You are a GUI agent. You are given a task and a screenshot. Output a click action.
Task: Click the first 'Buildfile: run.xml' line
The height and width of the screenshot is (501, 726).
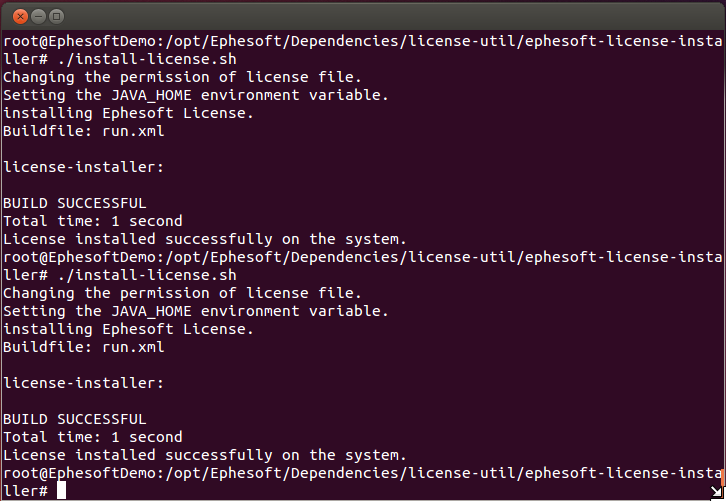[84, 131]
